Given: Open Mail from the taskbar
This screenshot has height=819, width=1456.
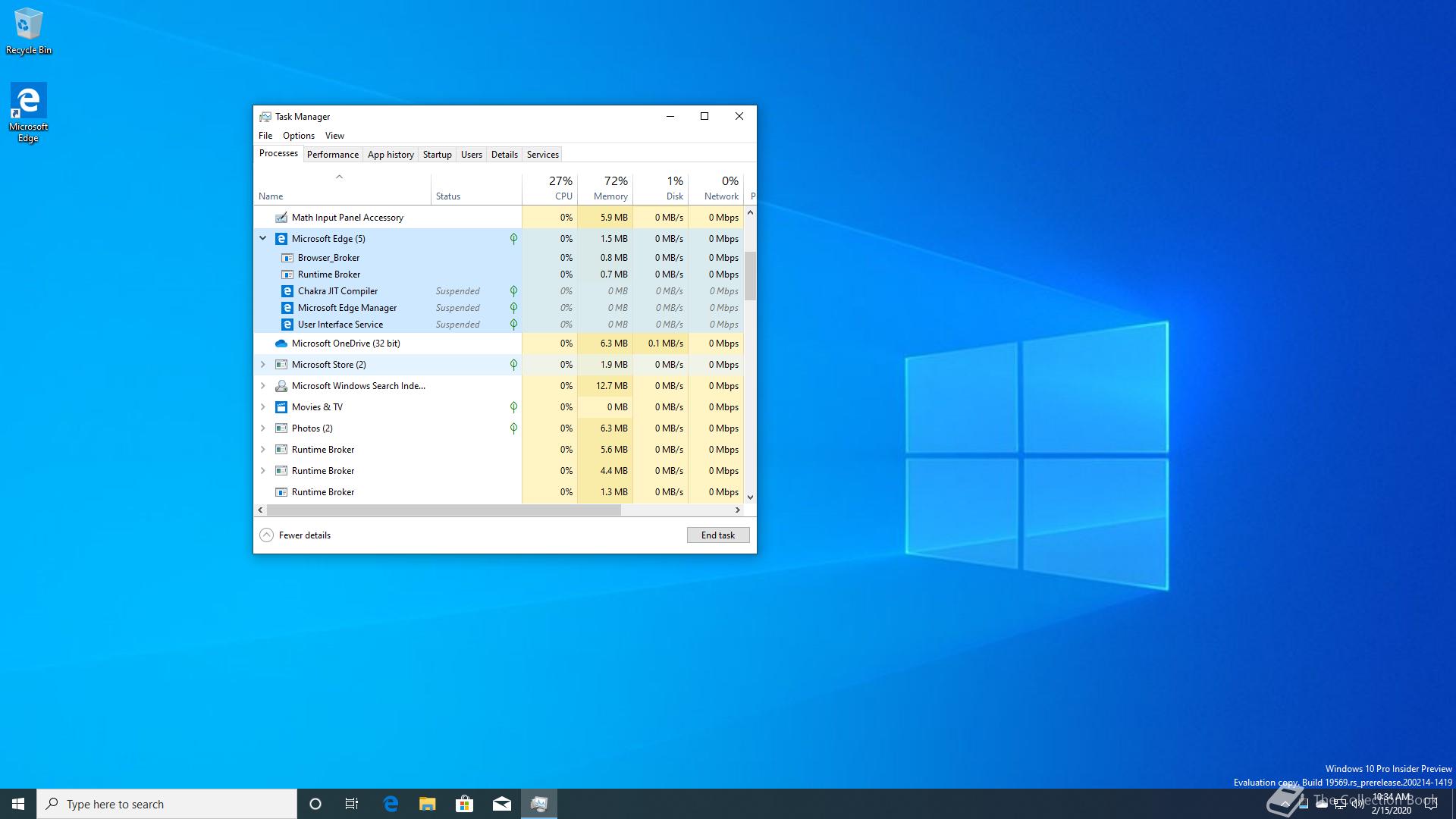Looking at the screenshot, I should click(502, 804).
